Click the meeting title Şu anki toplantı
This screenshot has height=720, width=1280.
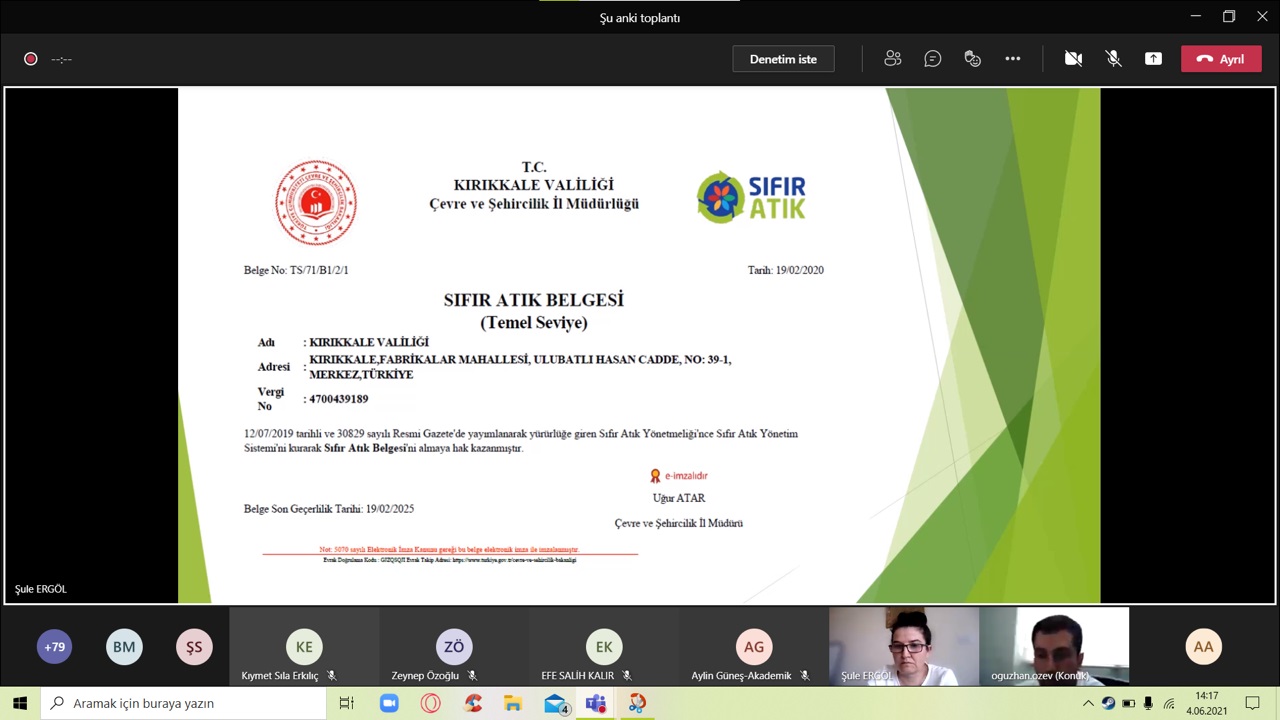(x=640, y=18)
